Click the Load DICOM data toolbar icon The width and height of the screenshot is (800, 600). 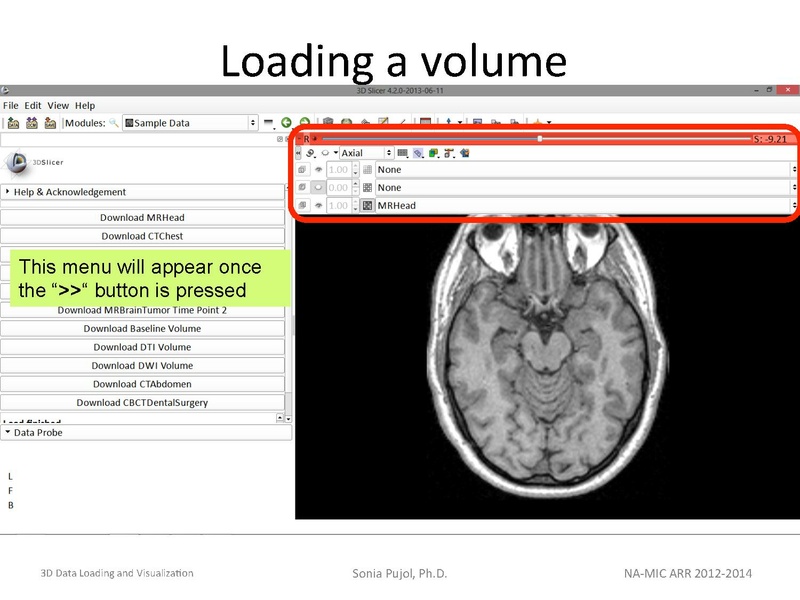[x=32, y=123]
